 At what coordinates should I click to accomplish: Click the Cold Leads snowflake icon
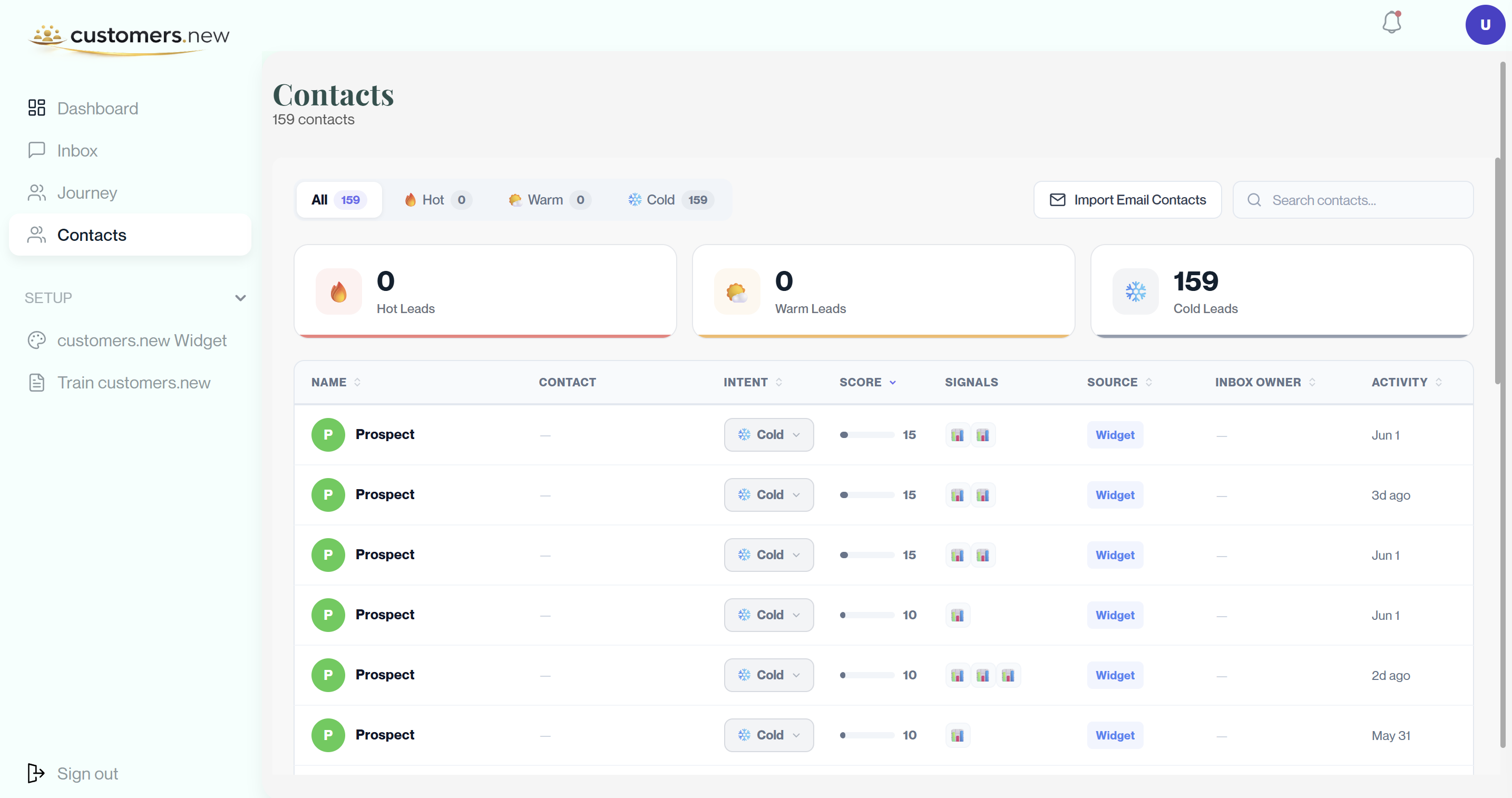click(x=1135, y=292)
